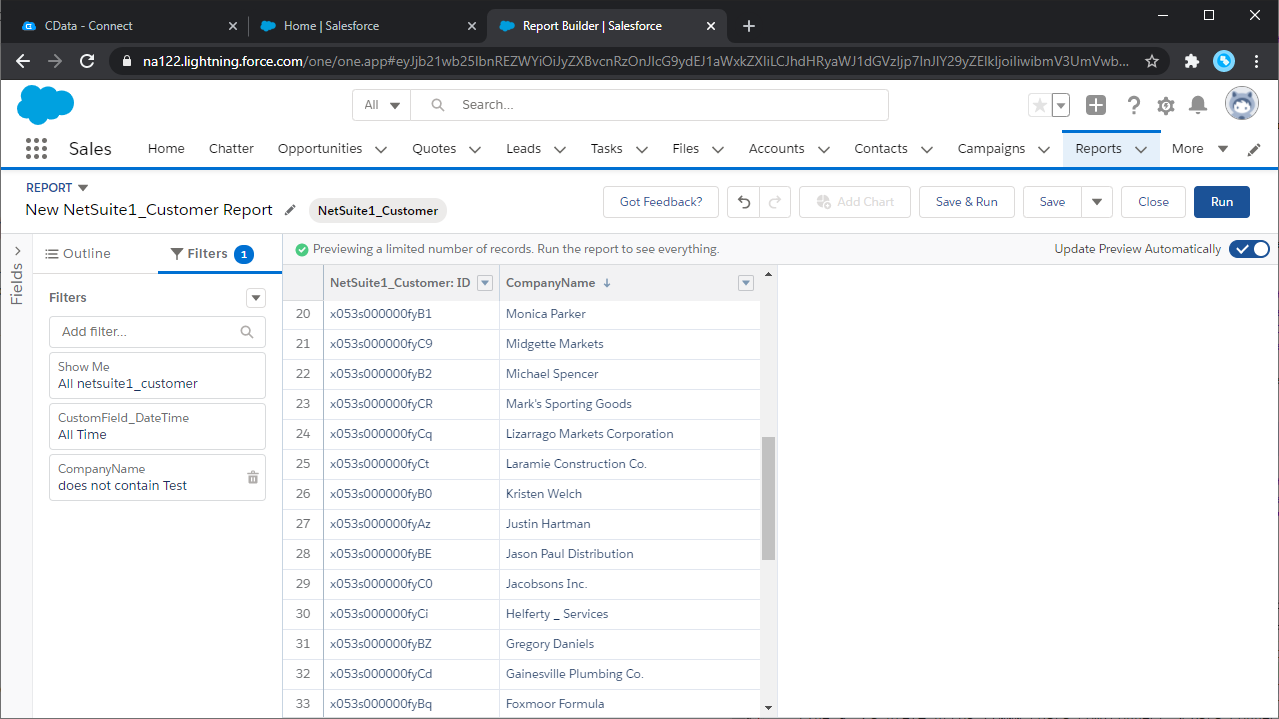Open CompanyName column menu arrow
1279x719 pixels.
coord(745,283)
